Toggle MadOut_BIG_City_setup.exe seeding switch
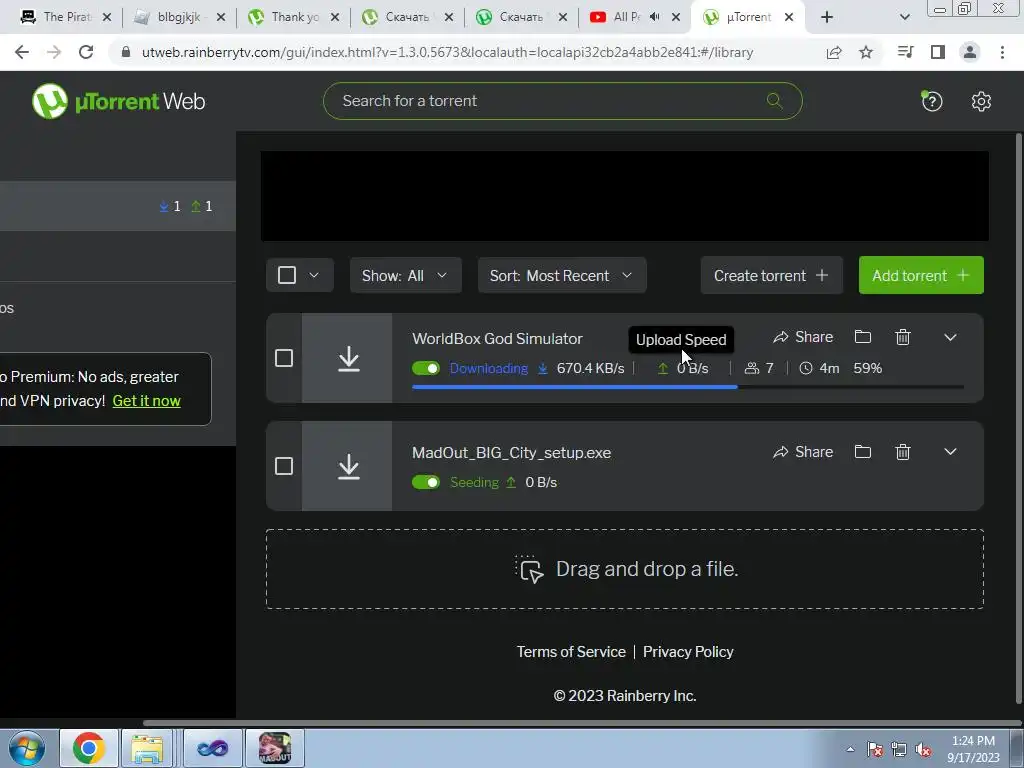The height and width of the screenshot is (768, 1024). [426, 482]
